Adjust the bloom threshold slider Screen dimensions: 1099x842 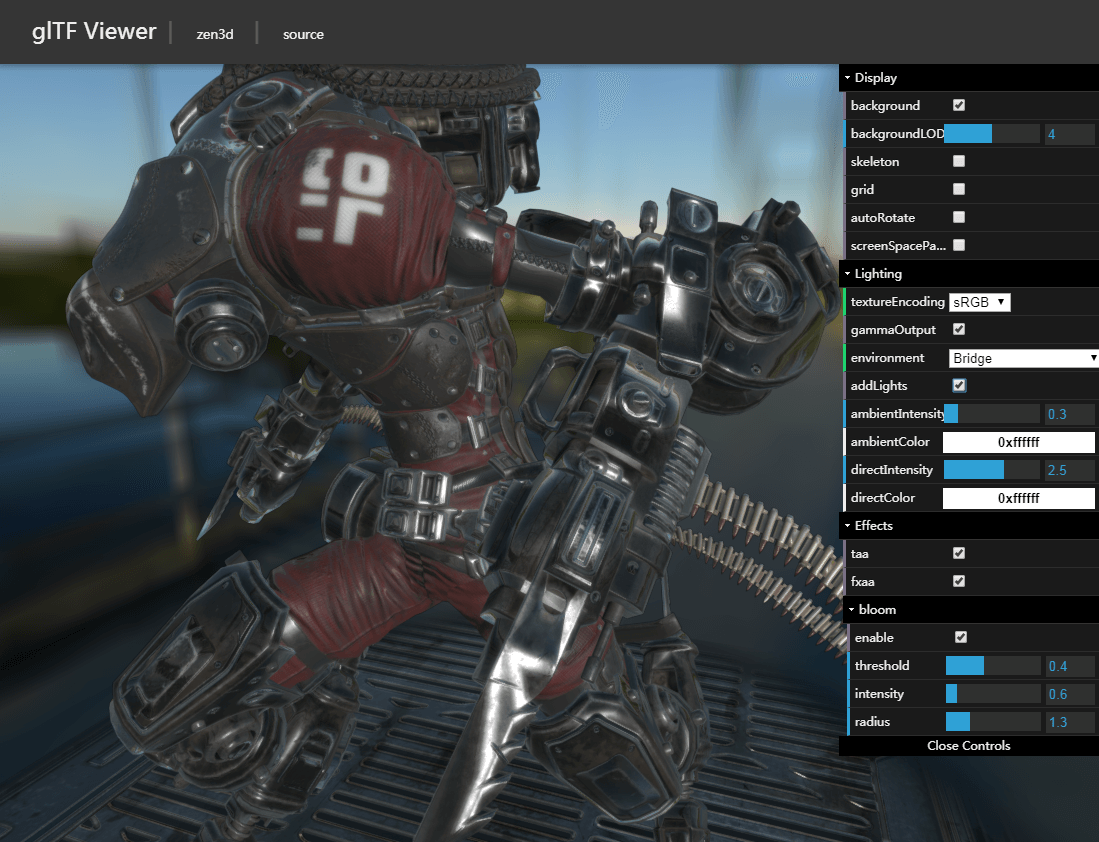coord(993,666)
